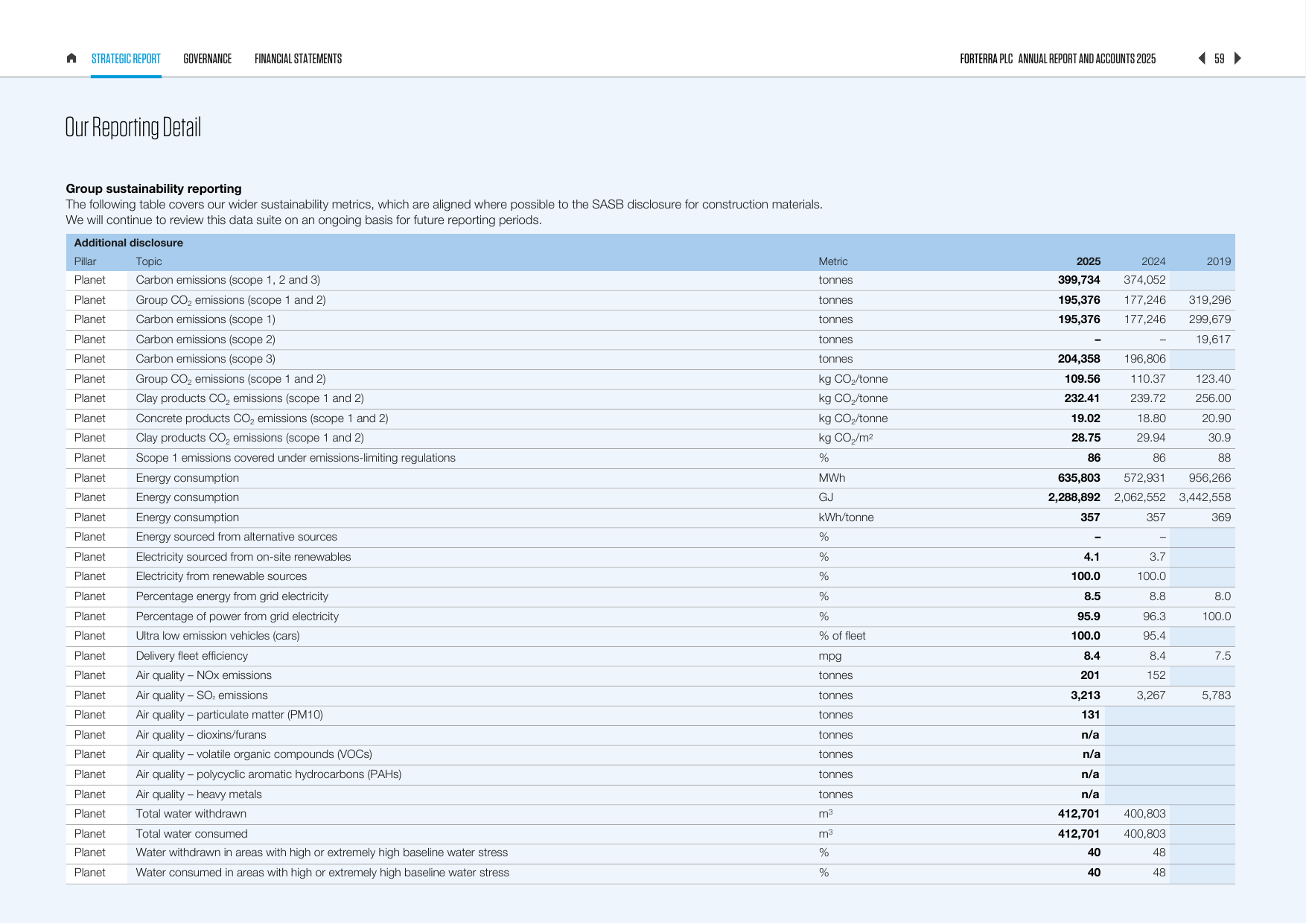Click the 2025 column header
Viewport: 1306px width, 924px height.
[x=1088, y=261]
